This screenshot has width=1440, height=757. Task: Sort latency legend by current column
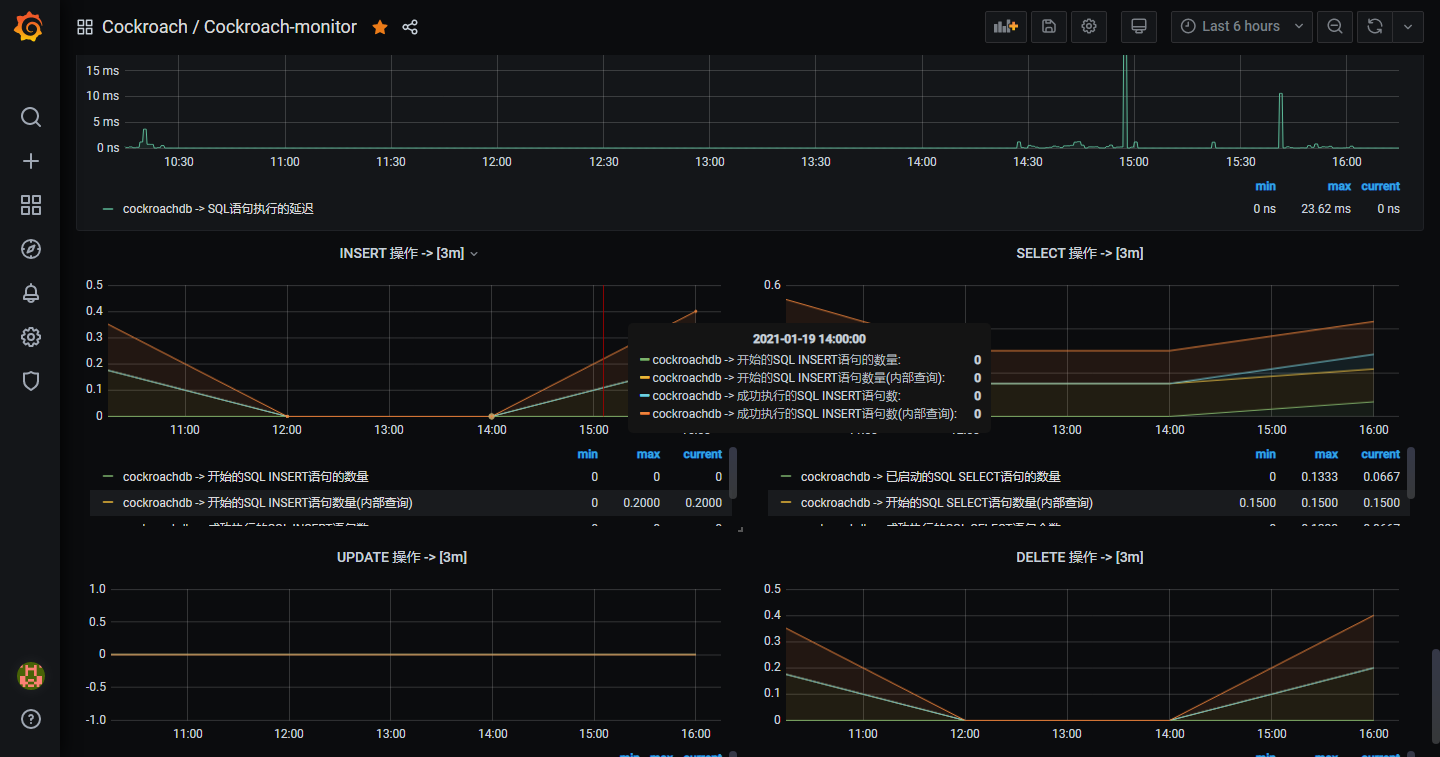coord(1380,186)
